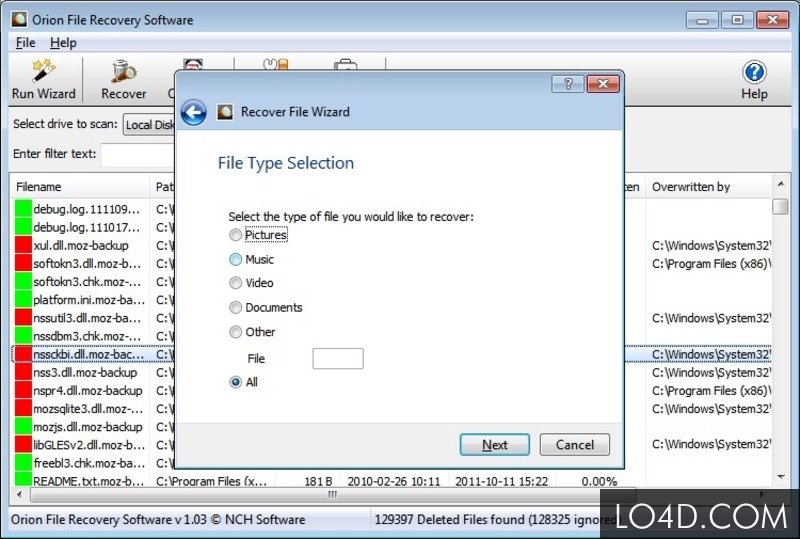Screen dimensions: 800x539
Task: Click the 2011-10-11 15:22 date cell
Action: pyautogui.click(x=501, y=481)
